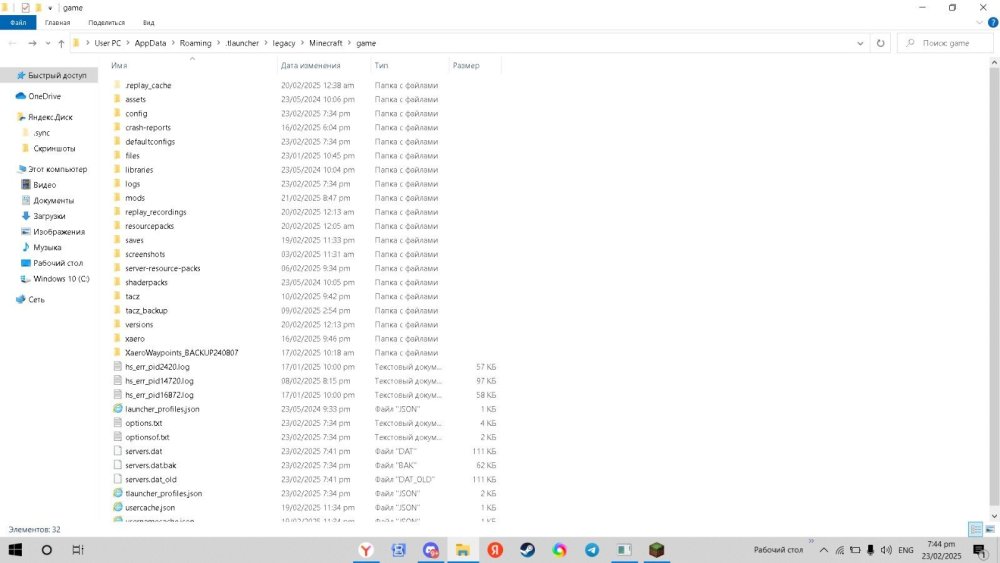Open the help icon in ribbon
Viewport: 1000px width, 563px height.
point(992,22)
